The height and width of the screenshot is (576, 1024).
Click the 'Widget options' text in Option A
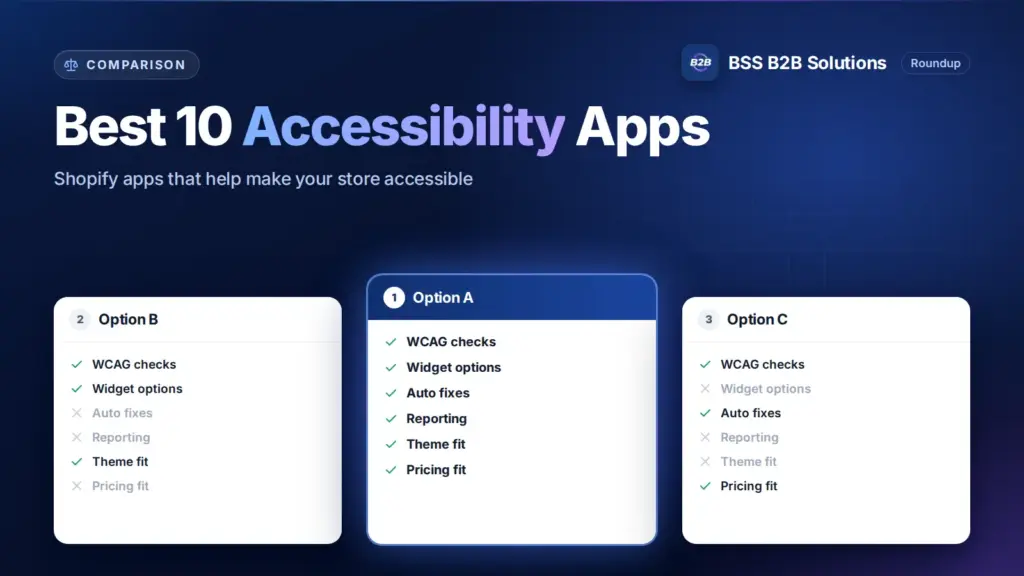point(453,368)
